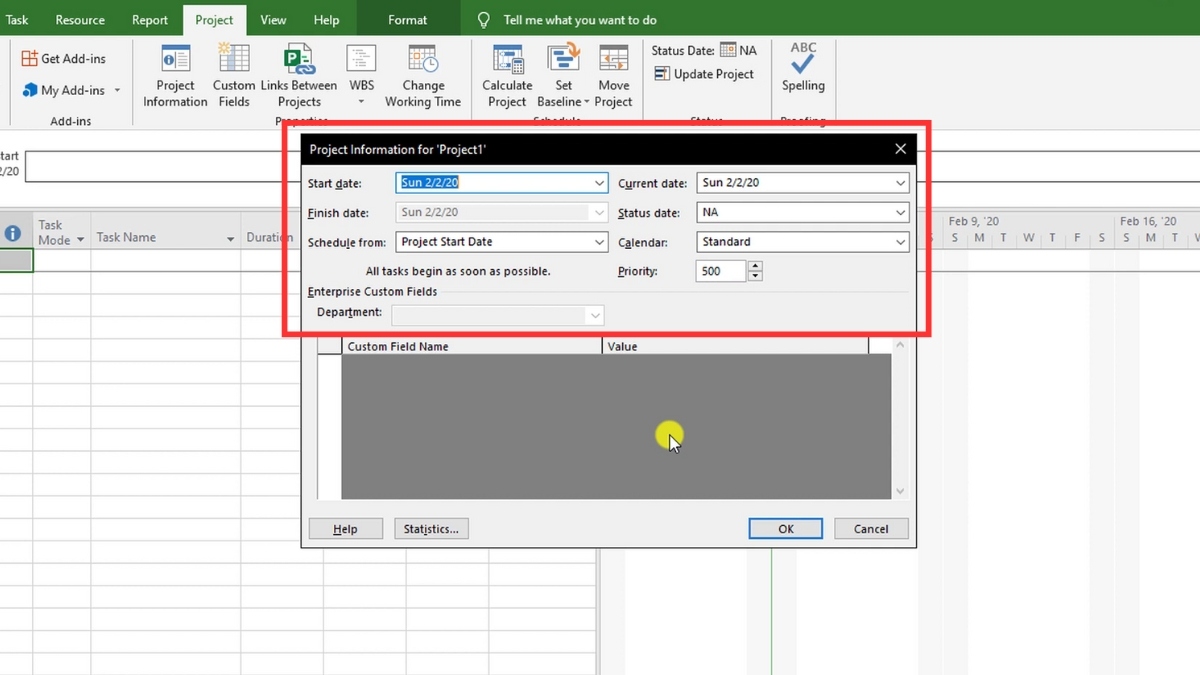The width and height of the screenshot is (1200, 675).
Task: Click the Statistics button
Action: (431, 529)
